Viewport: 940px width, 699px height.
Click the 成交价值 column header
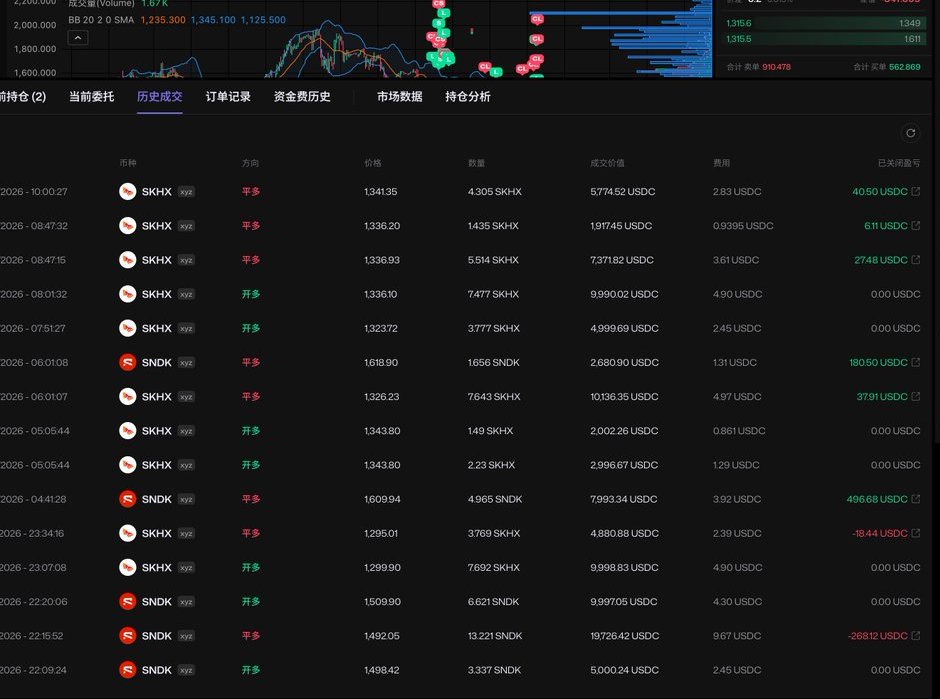607,162
